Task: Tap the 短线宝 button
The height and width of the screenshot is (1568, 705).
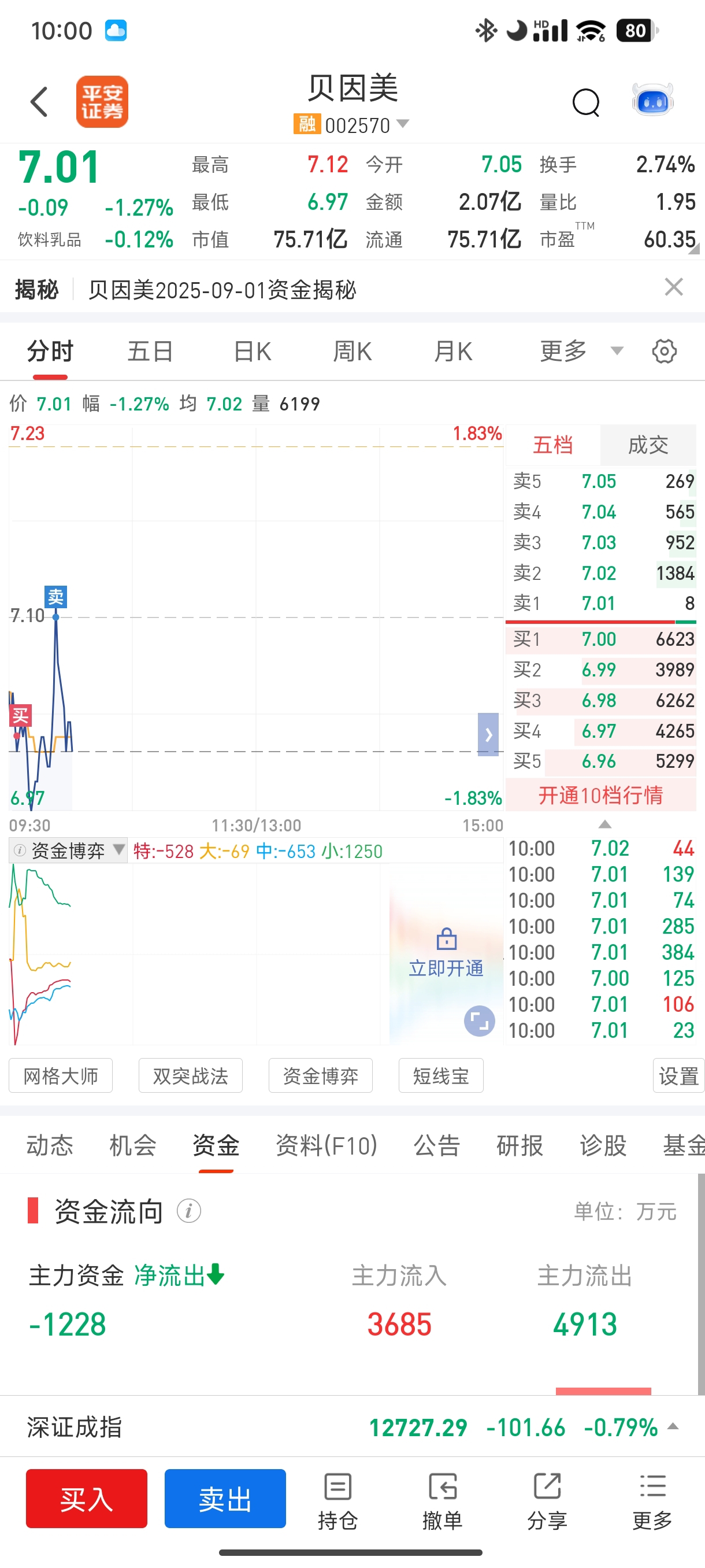Action: click(x=441, y=1075)
